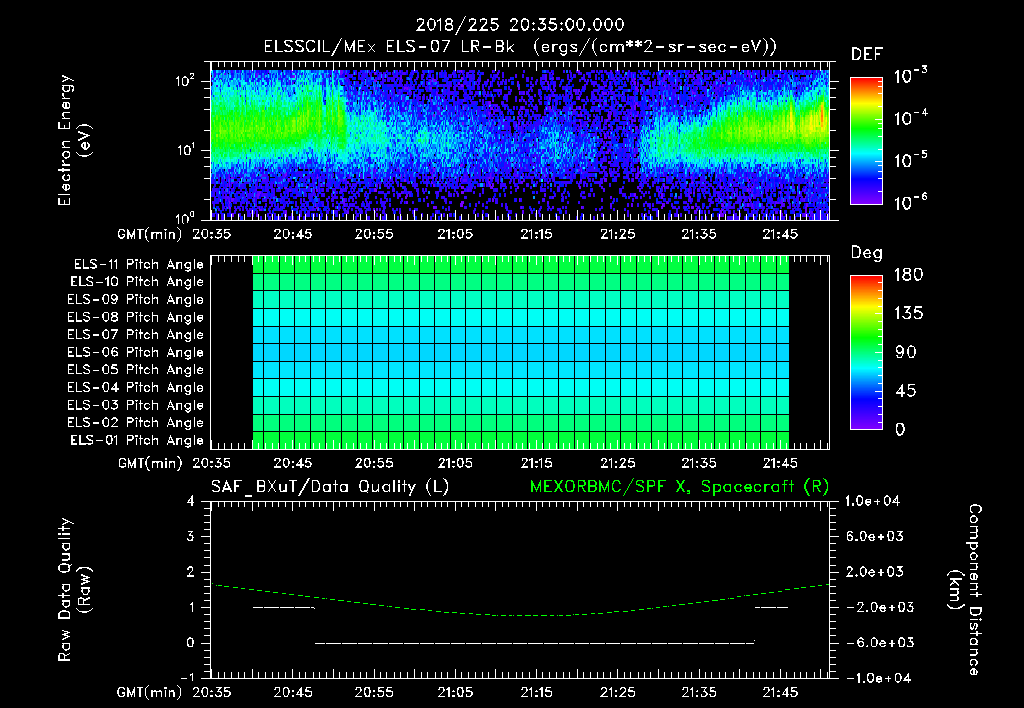The height and width of the screenshot is (708, 1024).
Task: Select the "ELS-06 Pitch Angle" row label
Action: pyautogui.click(x=136, y=353)
